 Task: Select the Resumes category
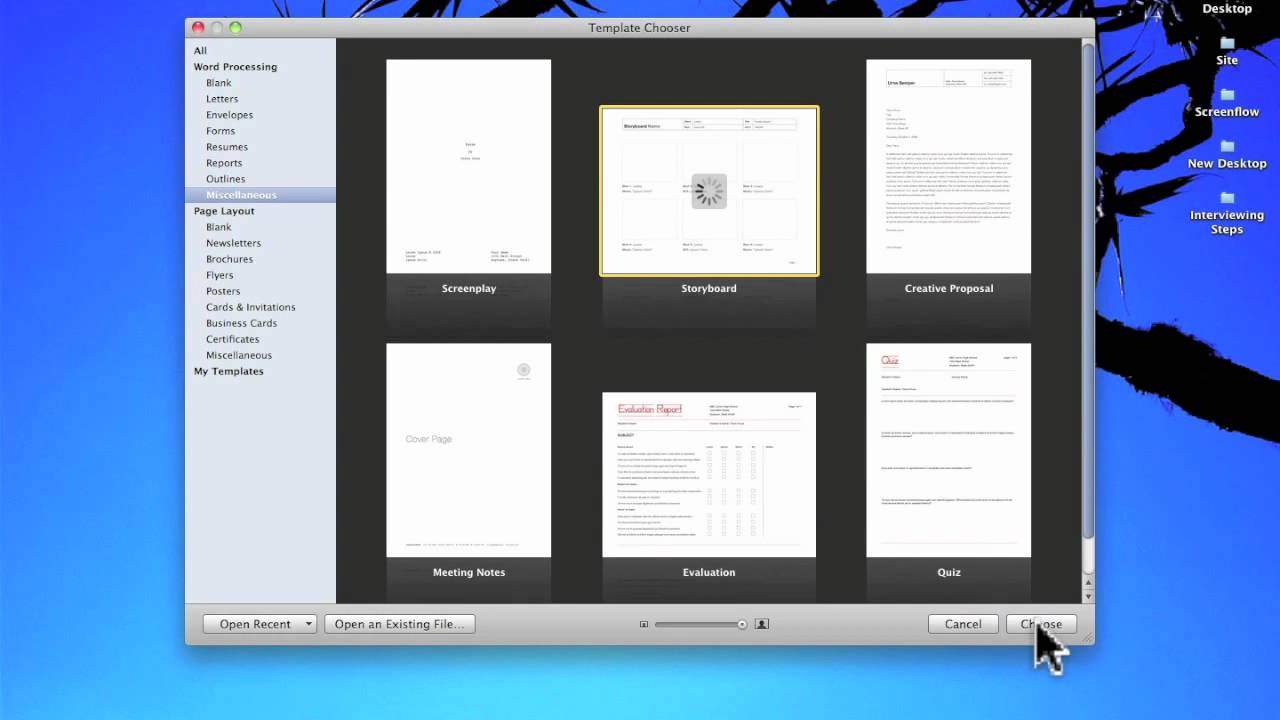(227, 147)
